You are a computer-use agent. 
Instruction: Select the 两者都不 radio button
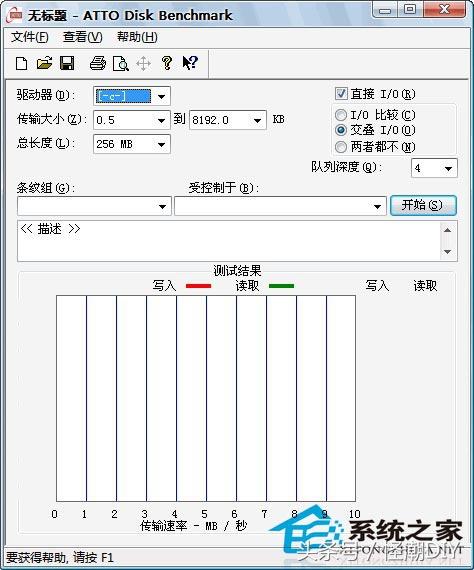tap(341, 147)
